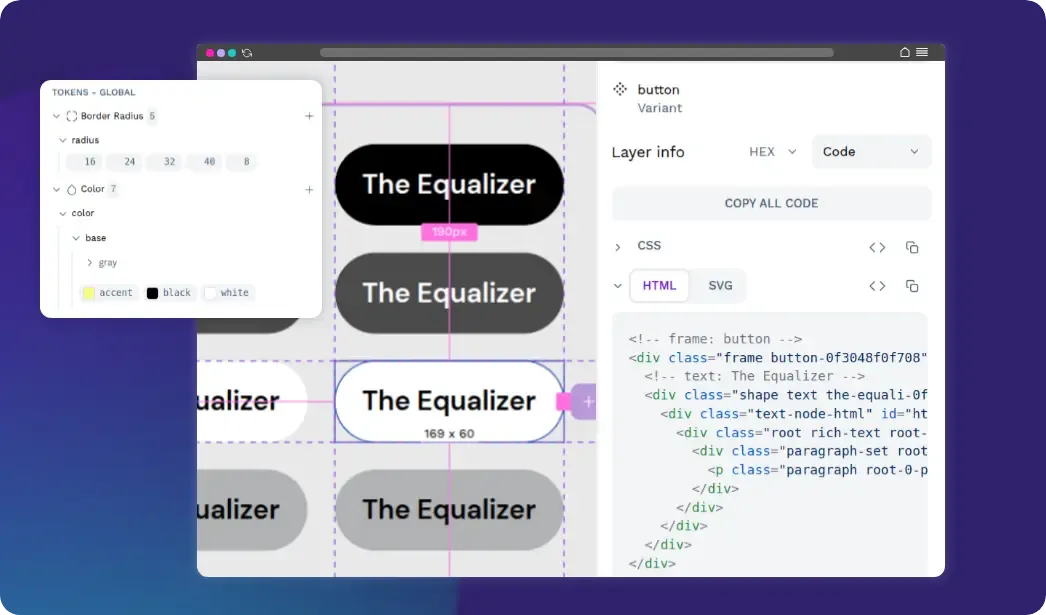Viewport: 1046px width, 615px height.
Task: Click the COPY ALL CODE button
Action: tap(772, 203)
